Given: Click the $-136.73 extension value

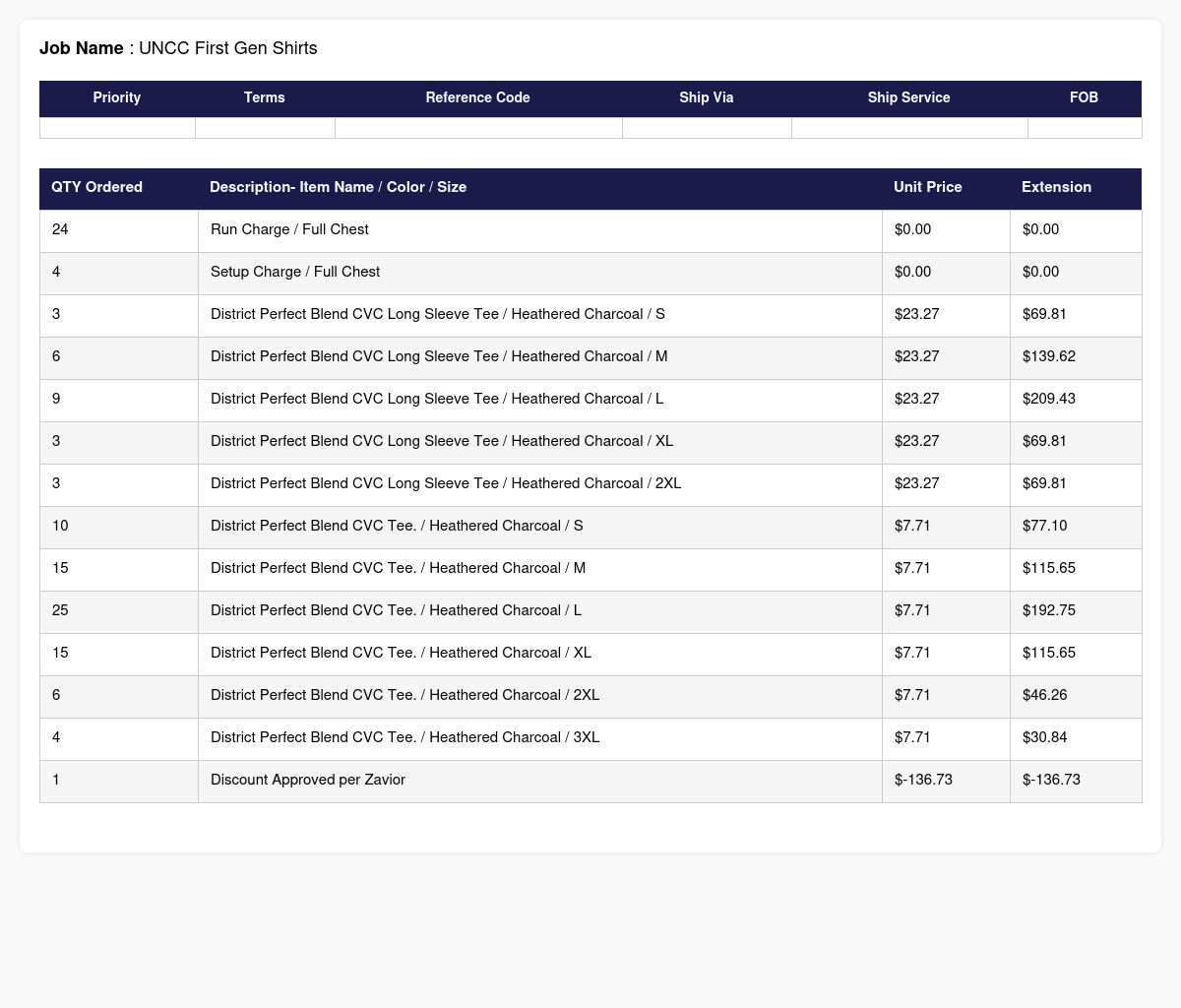Looking at the screenshot, I should [x=1051, y=780].
